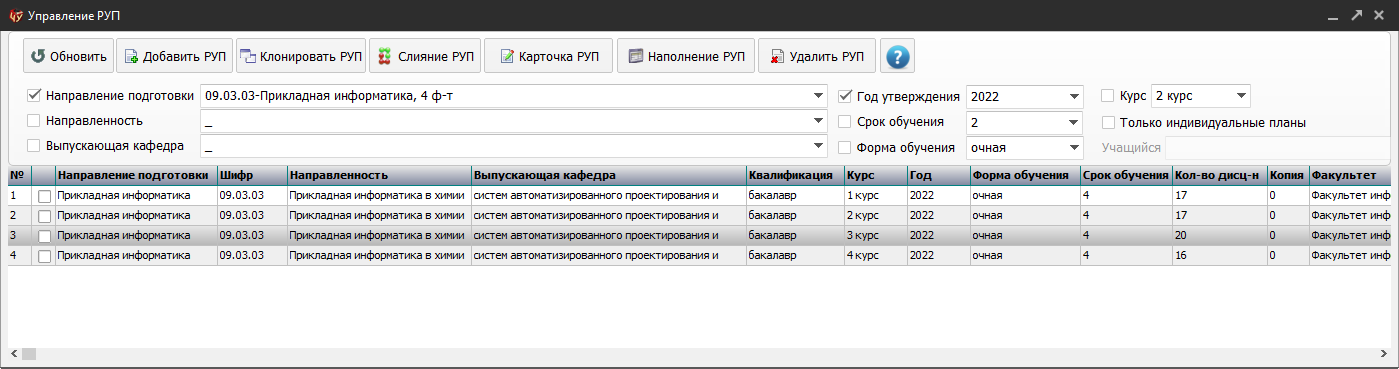Check the row 4 selection checkbox
Viewport: 1399px width, 369px height.
pos(44,257)
